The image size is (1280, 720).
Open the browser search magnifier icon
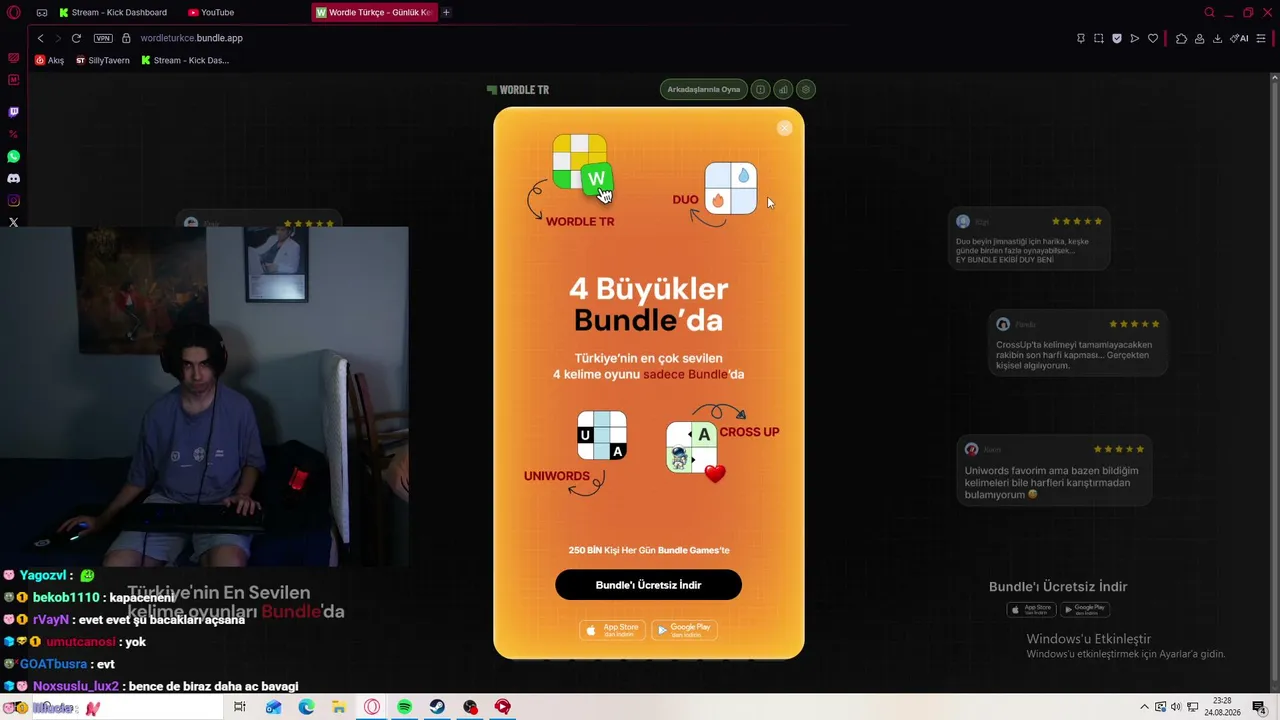pos(1209,12)
